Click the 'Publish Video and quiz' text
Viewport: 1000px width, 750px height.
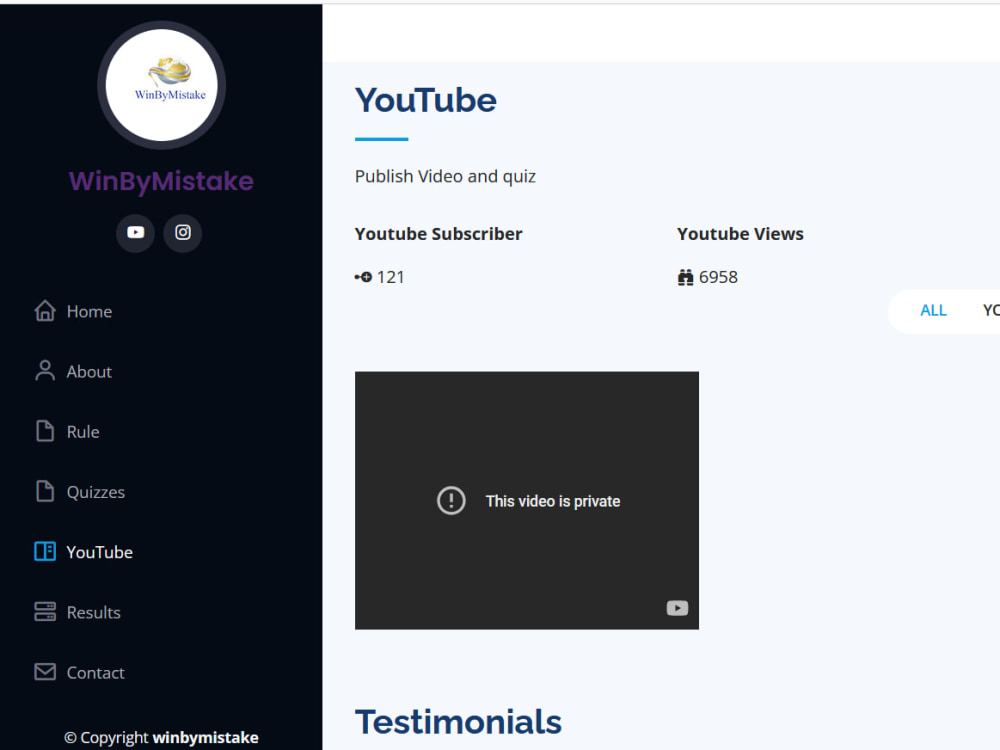(445, 177)
